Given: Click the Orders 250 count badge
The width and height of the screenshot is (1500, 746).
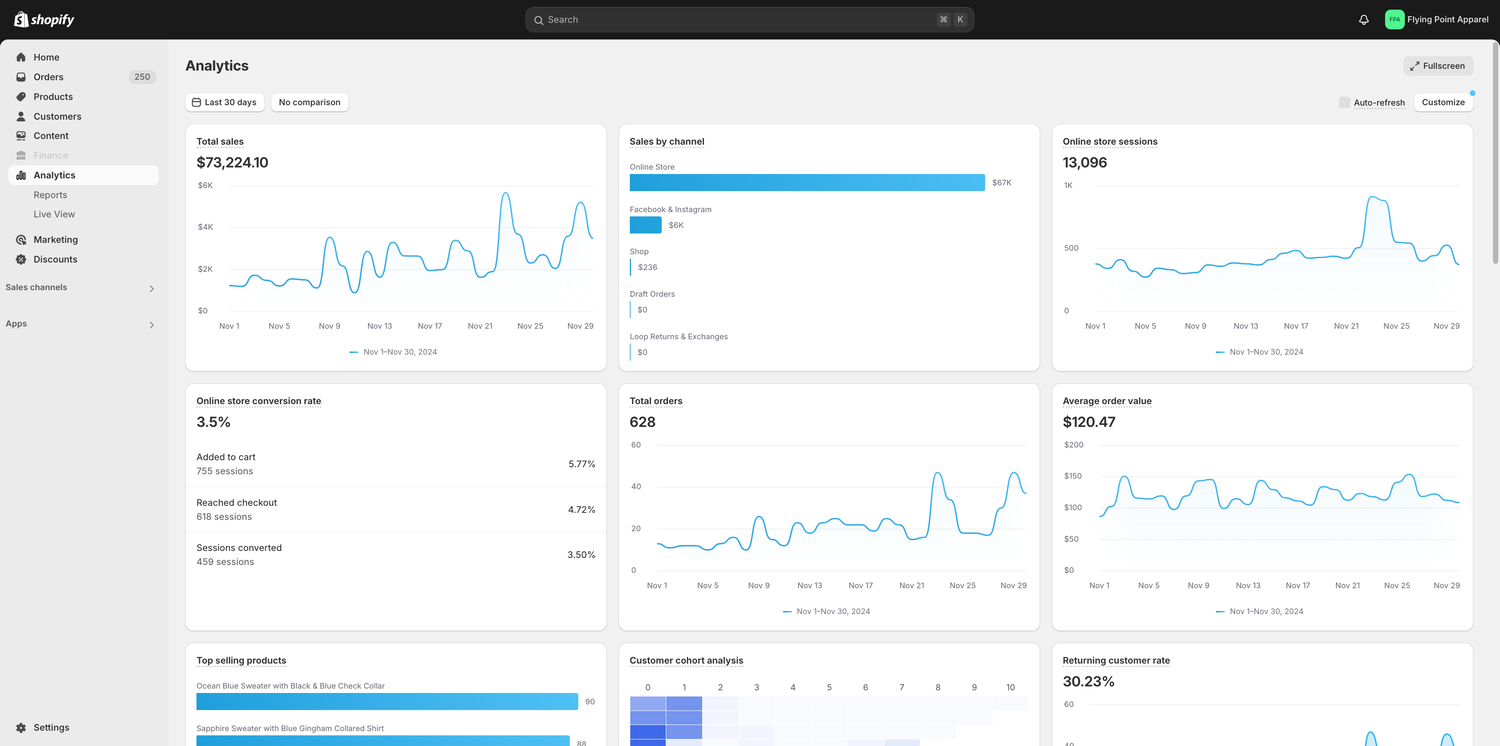Looking at the screenshot, I should click(142, 77).
